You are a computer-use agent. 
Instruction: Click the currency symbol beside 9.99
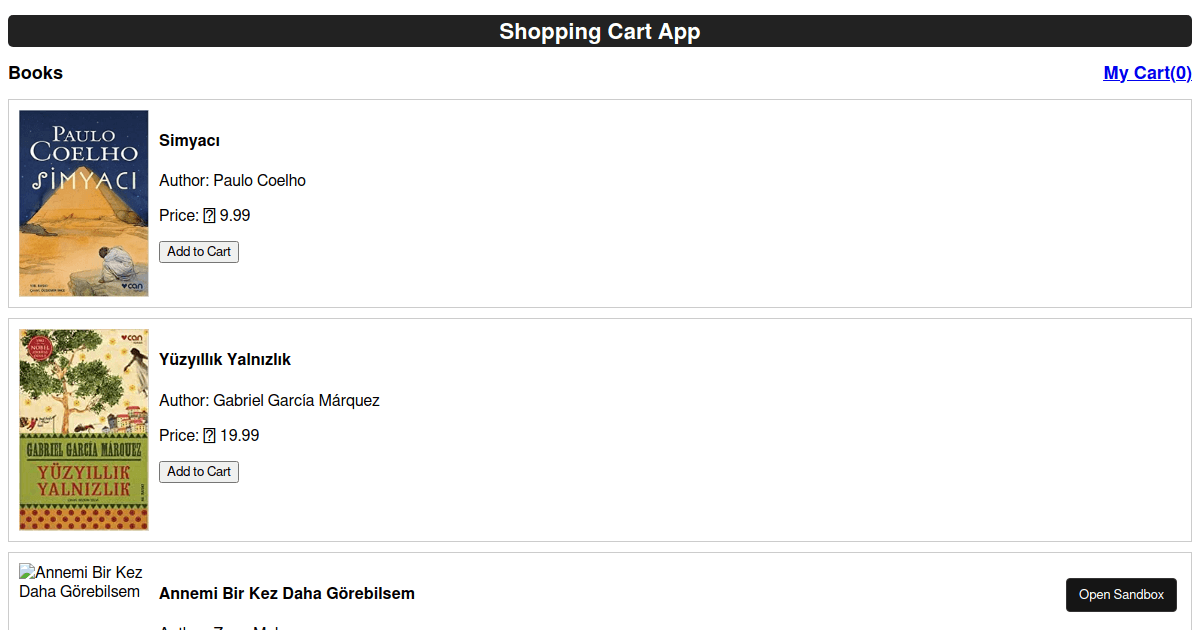tap(208, 215)
